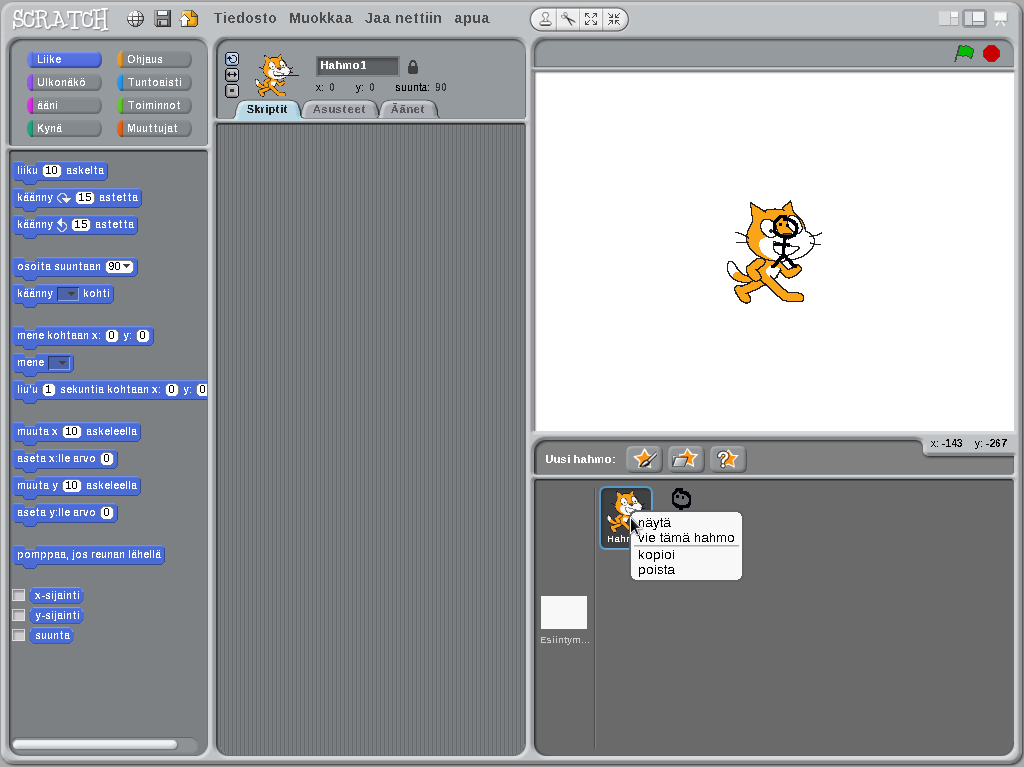
Task: Click the globe language icon
Action: tap(136, 19)
